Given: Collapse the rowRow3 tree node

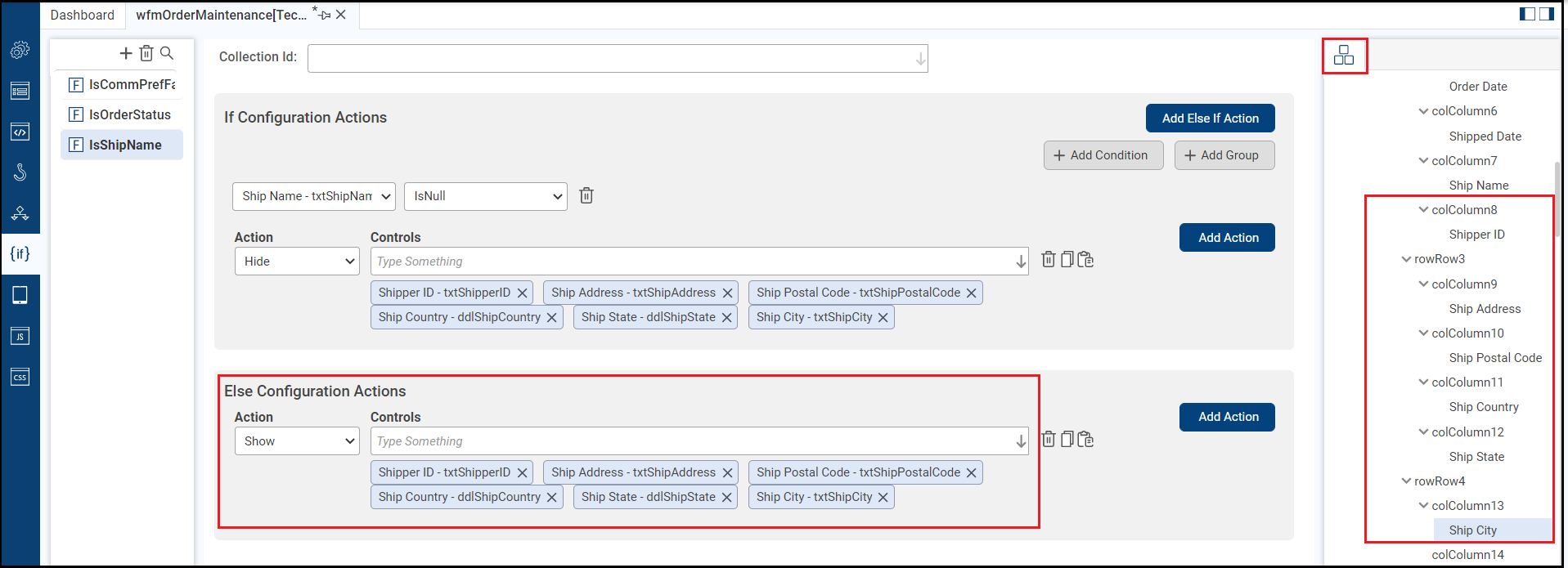Looking at the screenshot, I should pos(1406,259).
